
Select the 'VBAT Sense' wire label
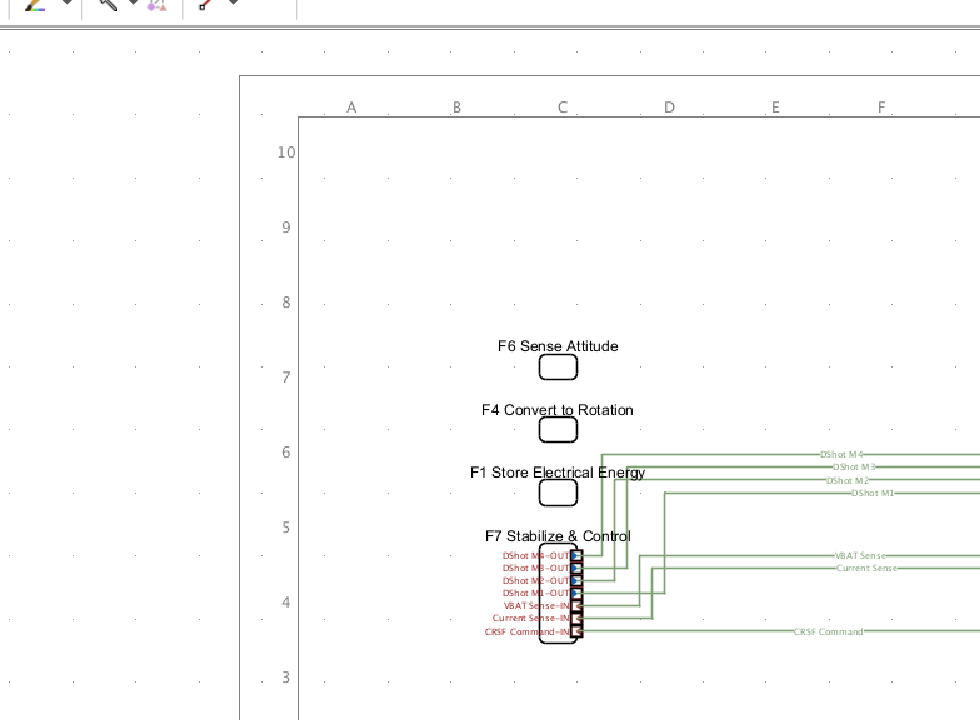click(x=860, y=556)
